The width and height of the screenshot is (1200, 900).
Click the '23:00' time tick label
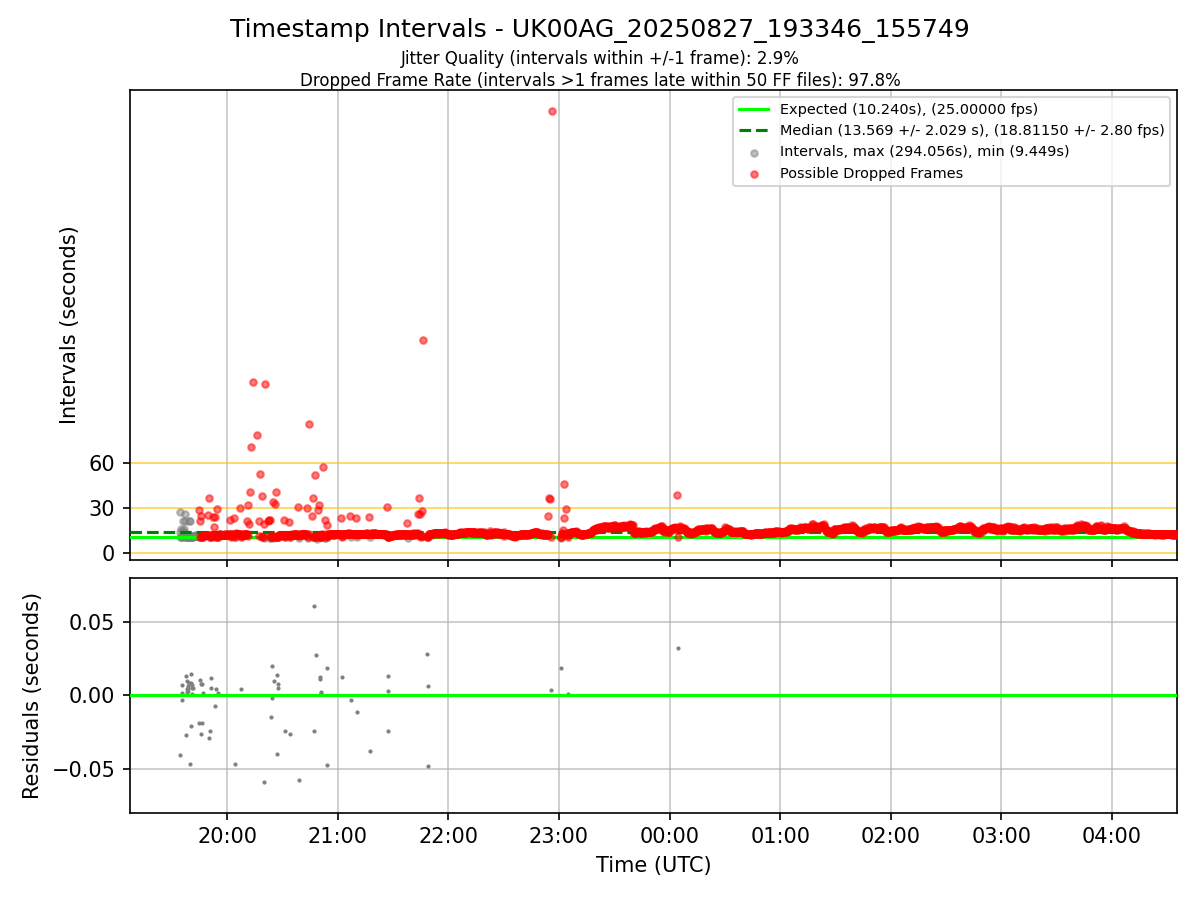click(x=559, y=836)
